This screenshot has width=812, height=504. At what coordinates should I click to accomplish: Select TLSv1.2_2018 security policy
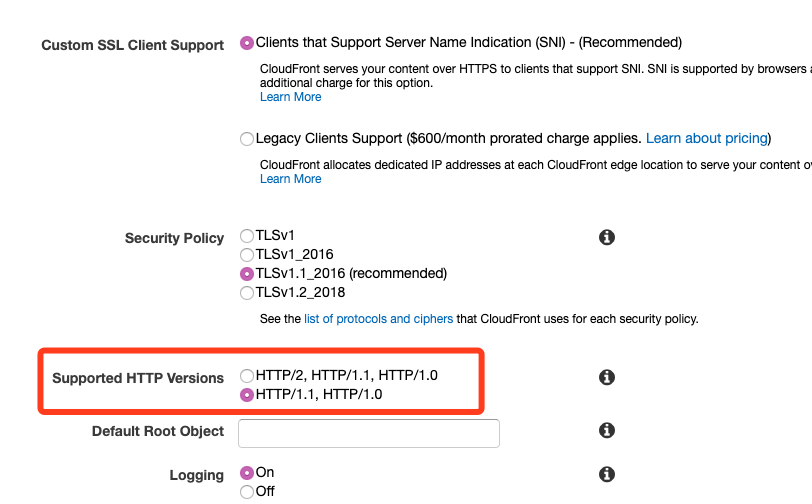coord(247,293)
